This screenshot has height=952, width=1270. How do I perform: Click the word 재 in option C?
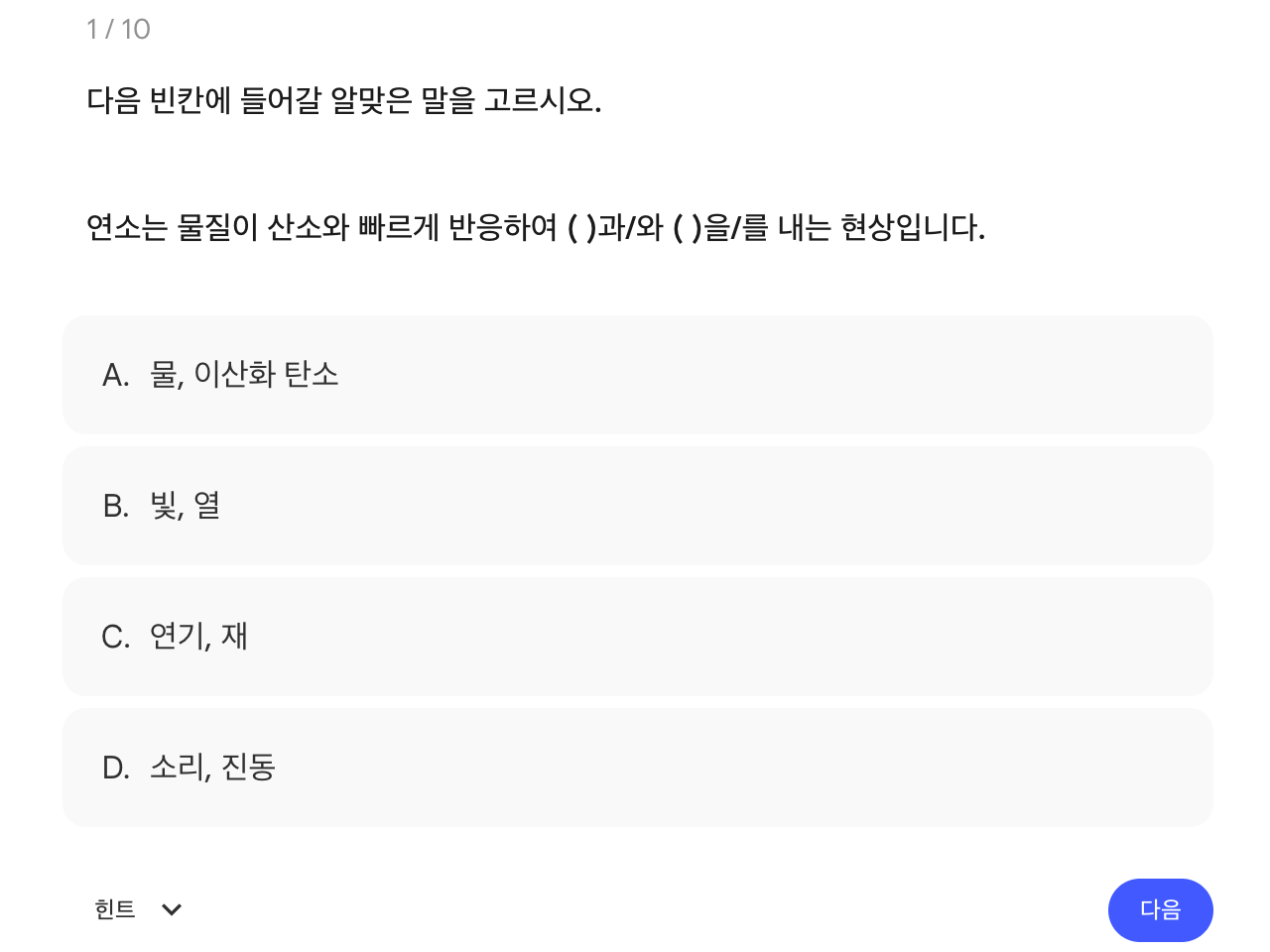234,637
